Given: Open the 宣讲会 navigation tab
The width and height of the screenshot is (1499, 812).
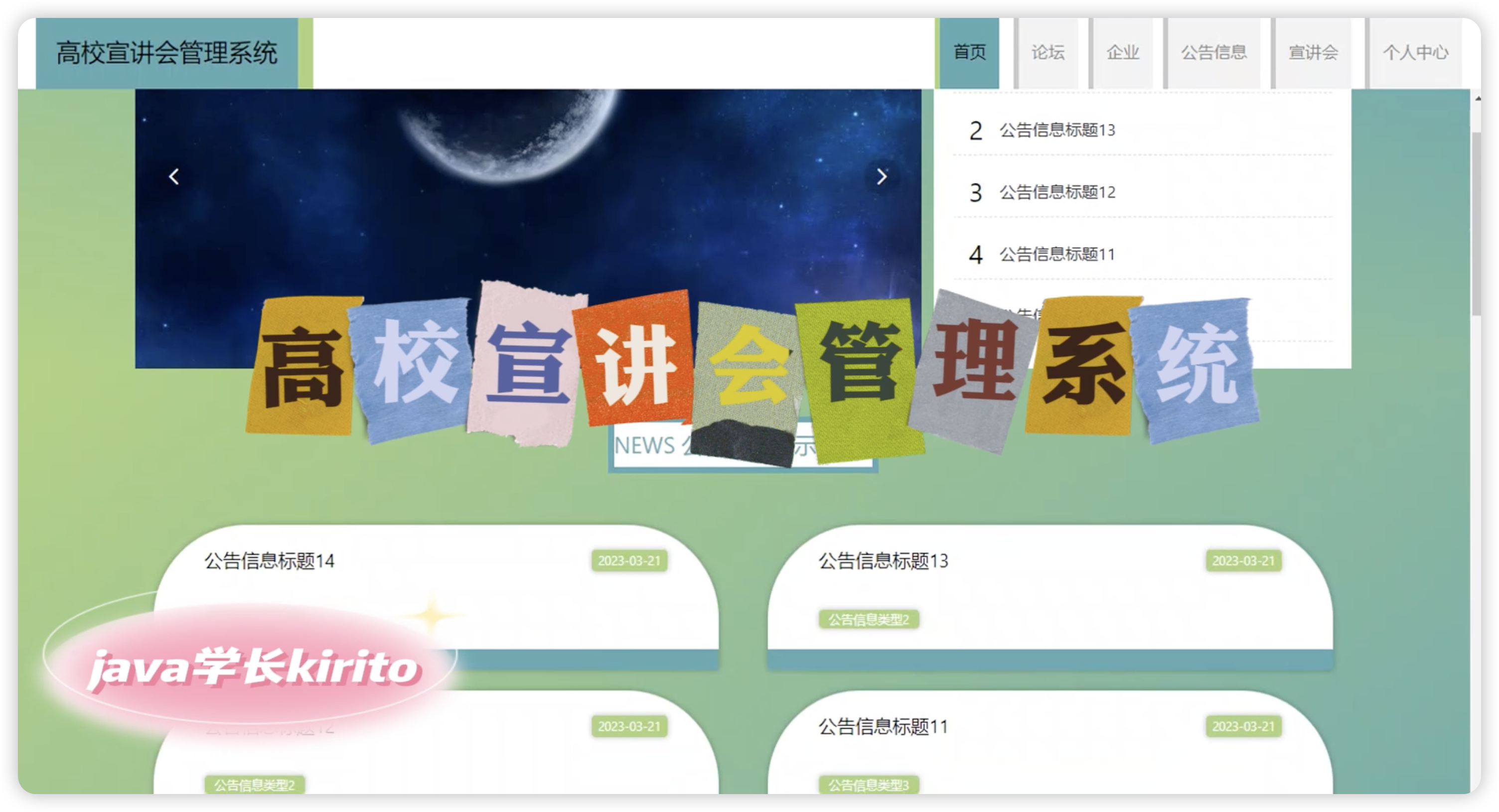Looking at the screenshot, I should (1314, 52).
